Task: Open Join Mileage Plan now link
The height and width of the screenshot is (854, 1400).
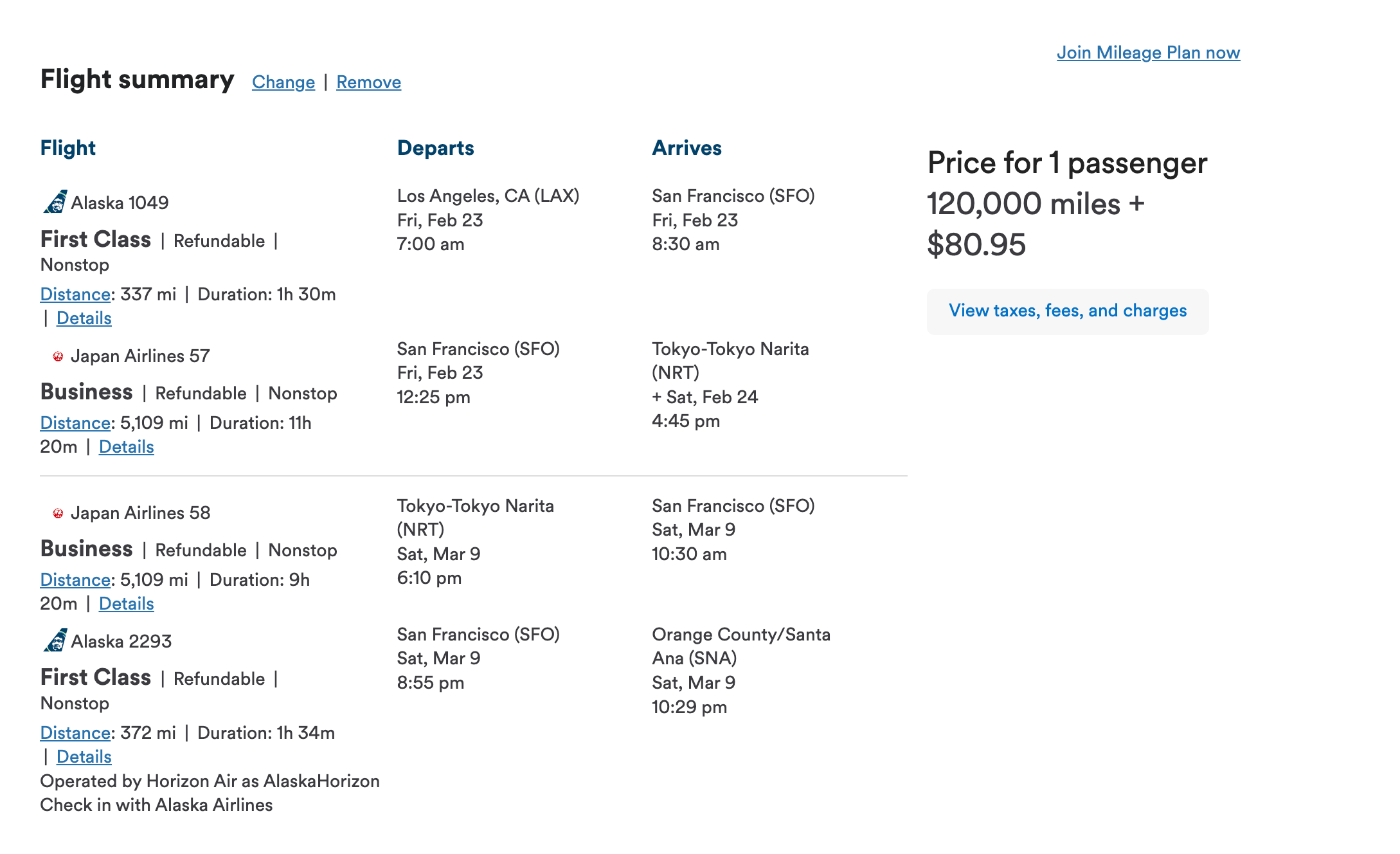Action: point(1148,53)
